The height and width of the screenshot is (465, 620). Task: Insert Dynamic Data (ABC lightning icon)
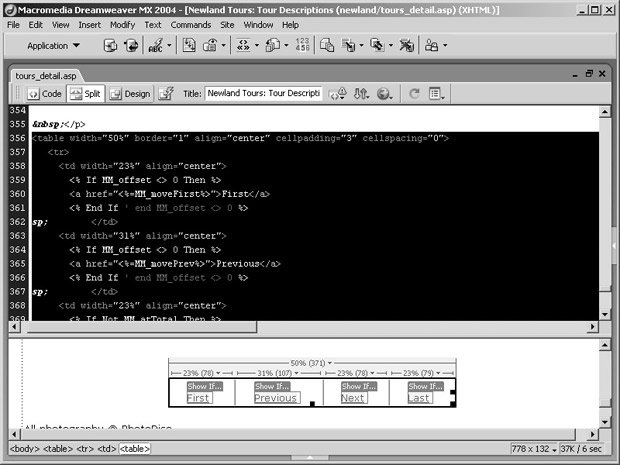(155, 45)
